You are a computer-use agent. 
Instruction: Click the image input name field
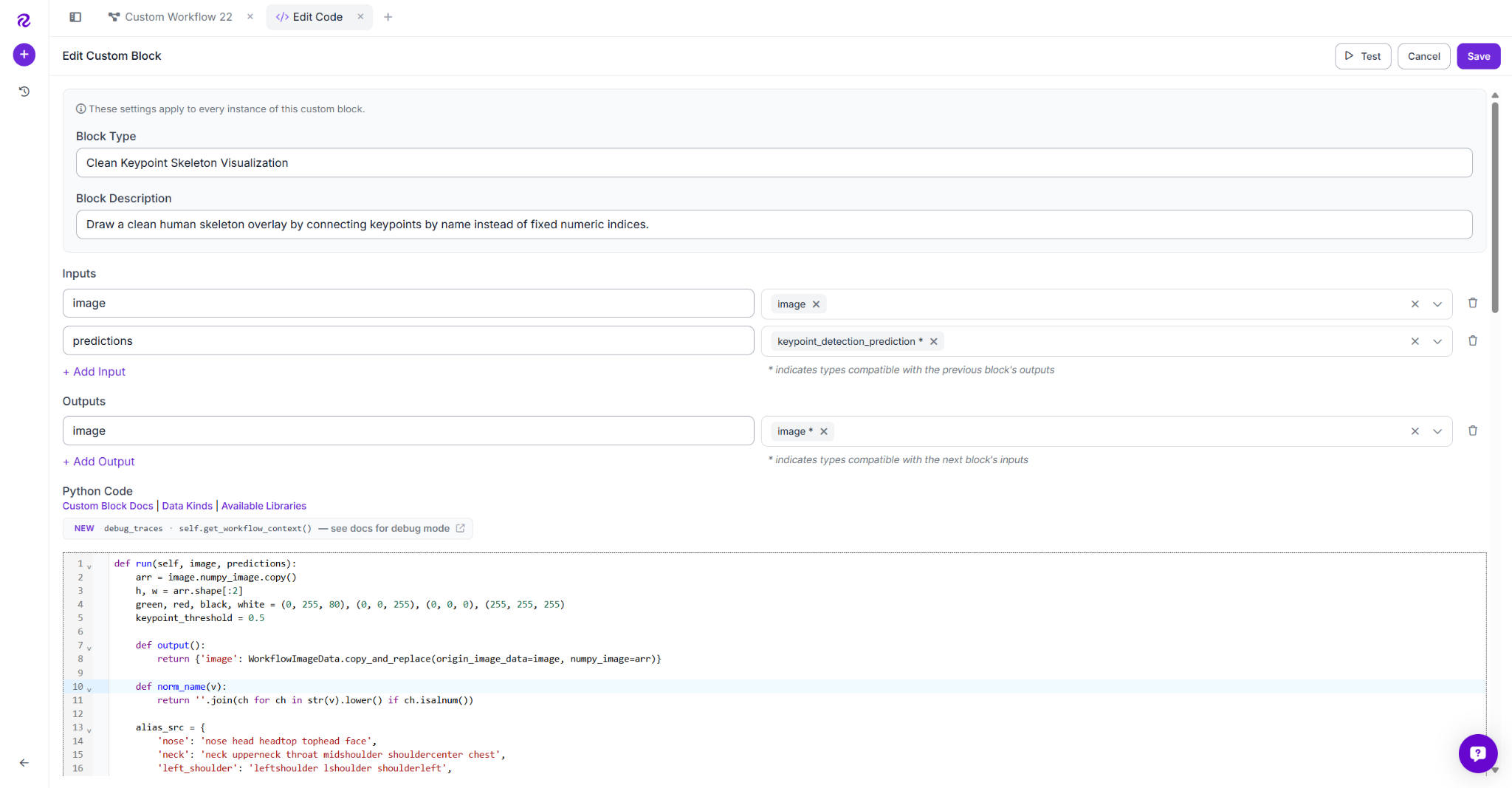pos(408,304)
